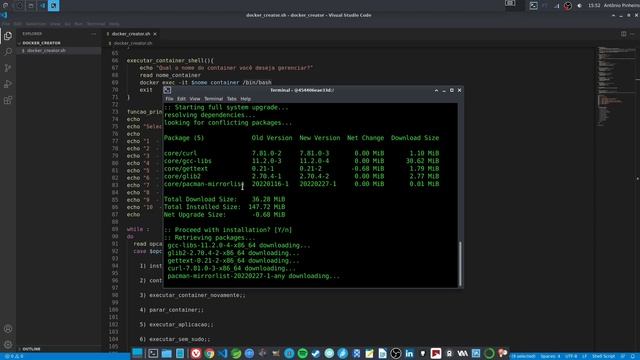Click the show desktop icon in taskbar
The height and width of the screenshot is (360, 640).
137,353
